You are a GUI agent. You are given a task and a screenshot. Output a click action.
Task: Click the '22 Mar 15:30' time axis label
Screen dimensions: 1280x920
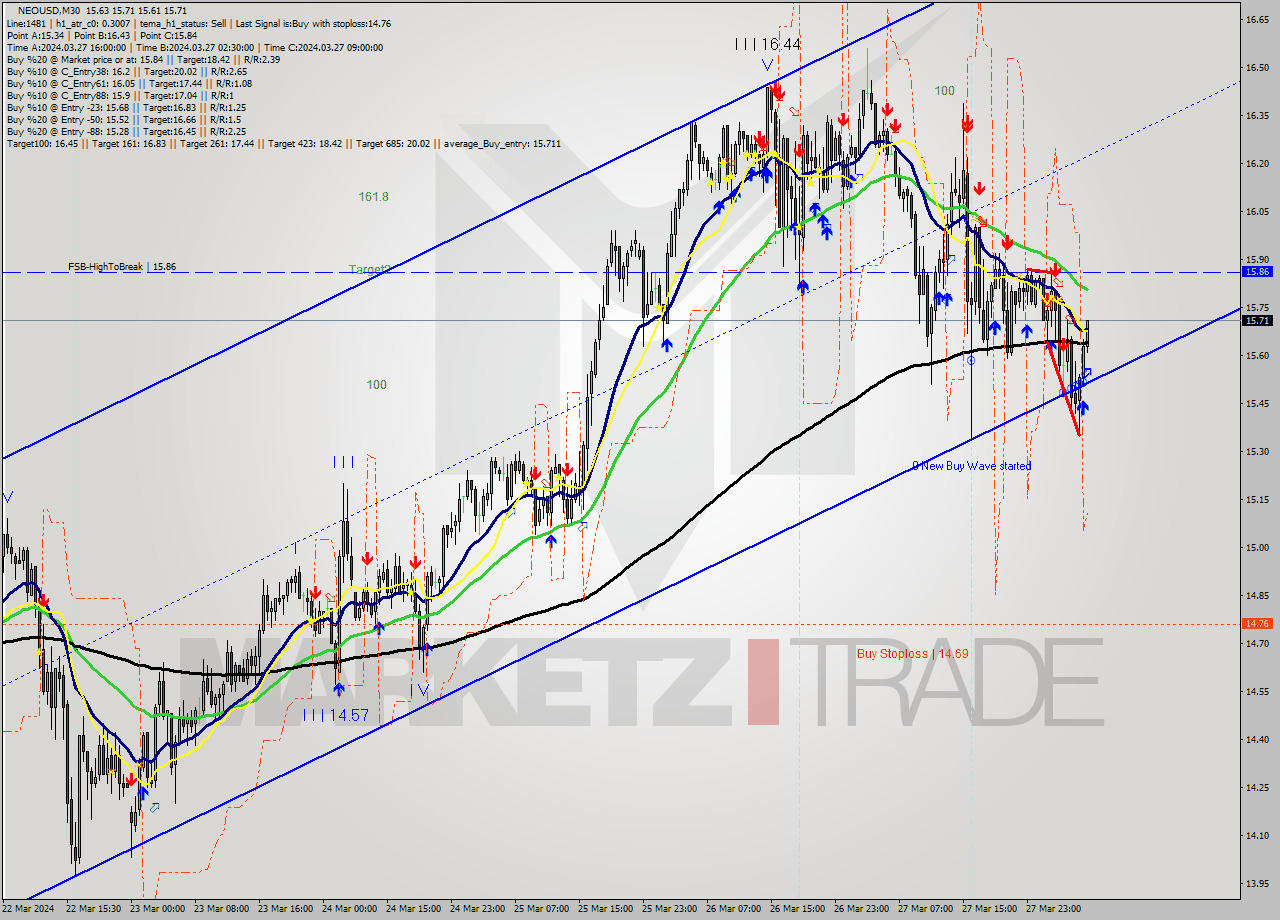94,909
